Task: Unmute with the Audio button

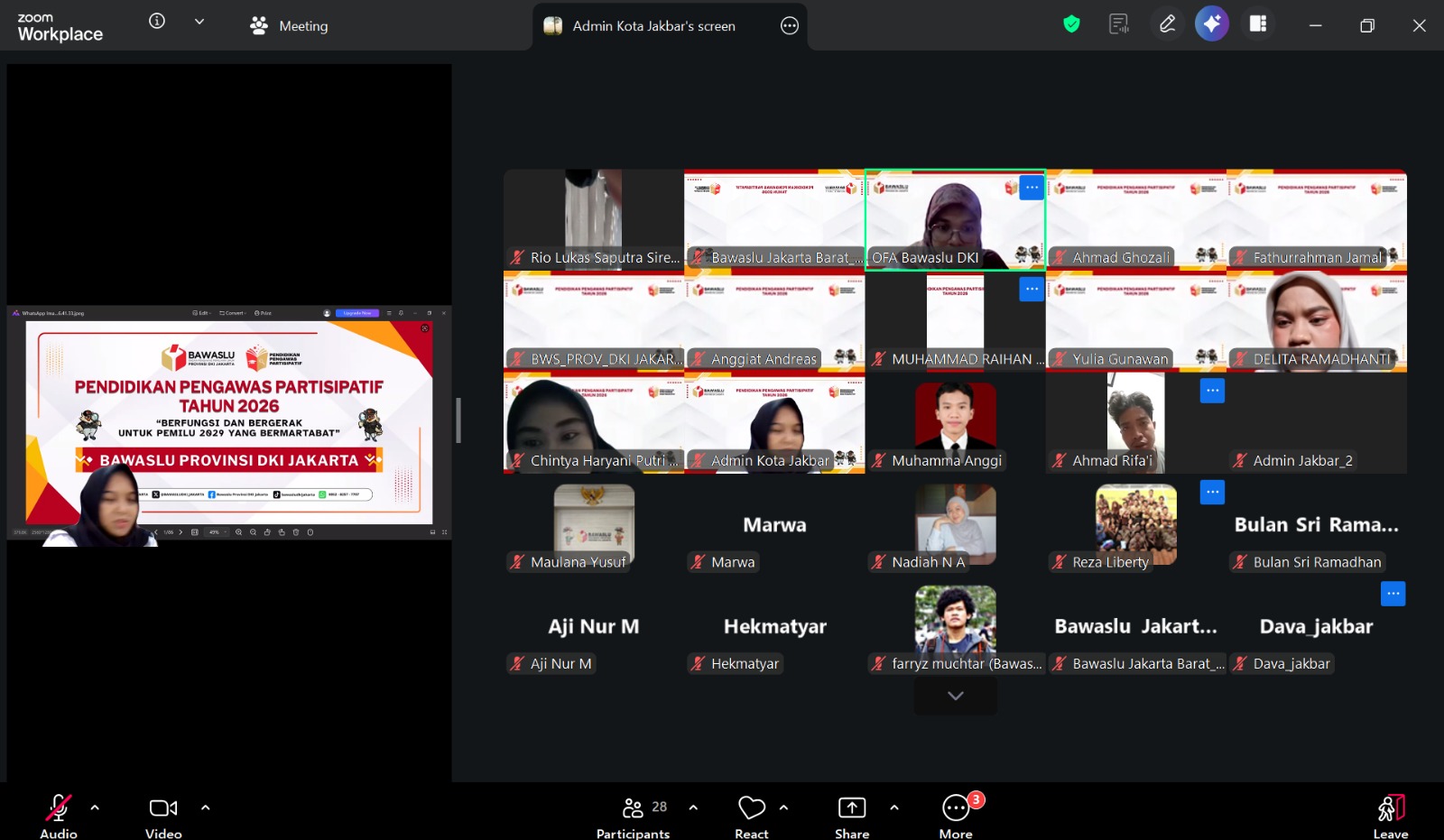Action: pos(59,816)
